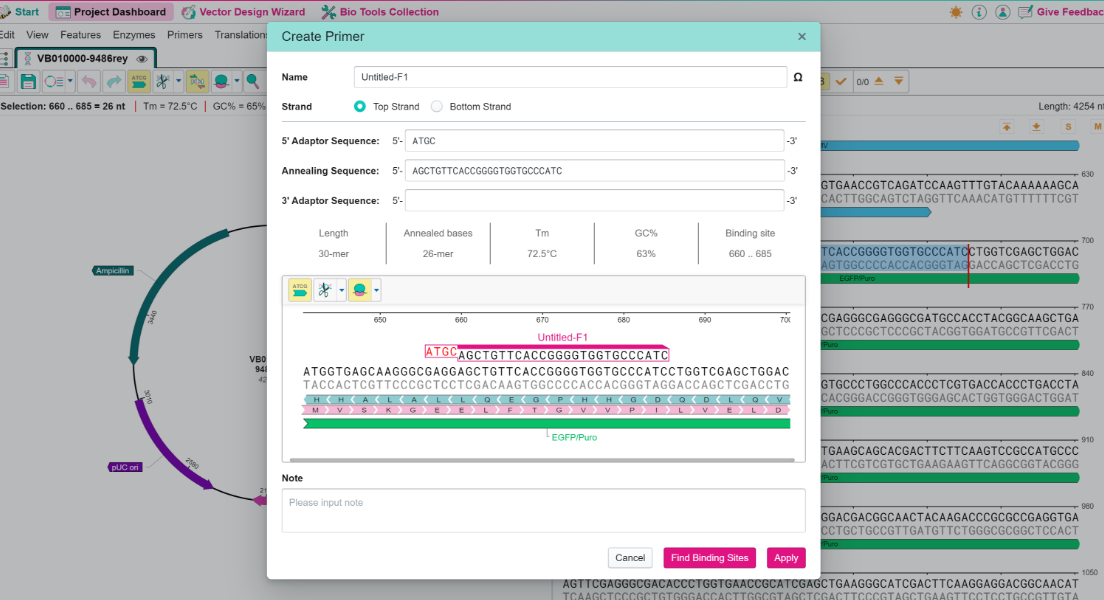This screenshot has width=1104, height=600.
Task: Open the dialog preview scissors dropdown arrow
Action: click(x=341, y=289)
